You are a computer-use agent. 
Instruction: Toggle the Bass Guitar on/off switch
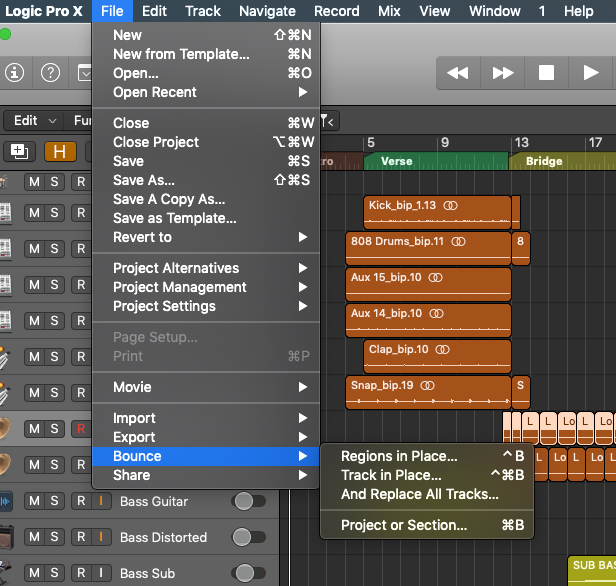click(249, 502)
